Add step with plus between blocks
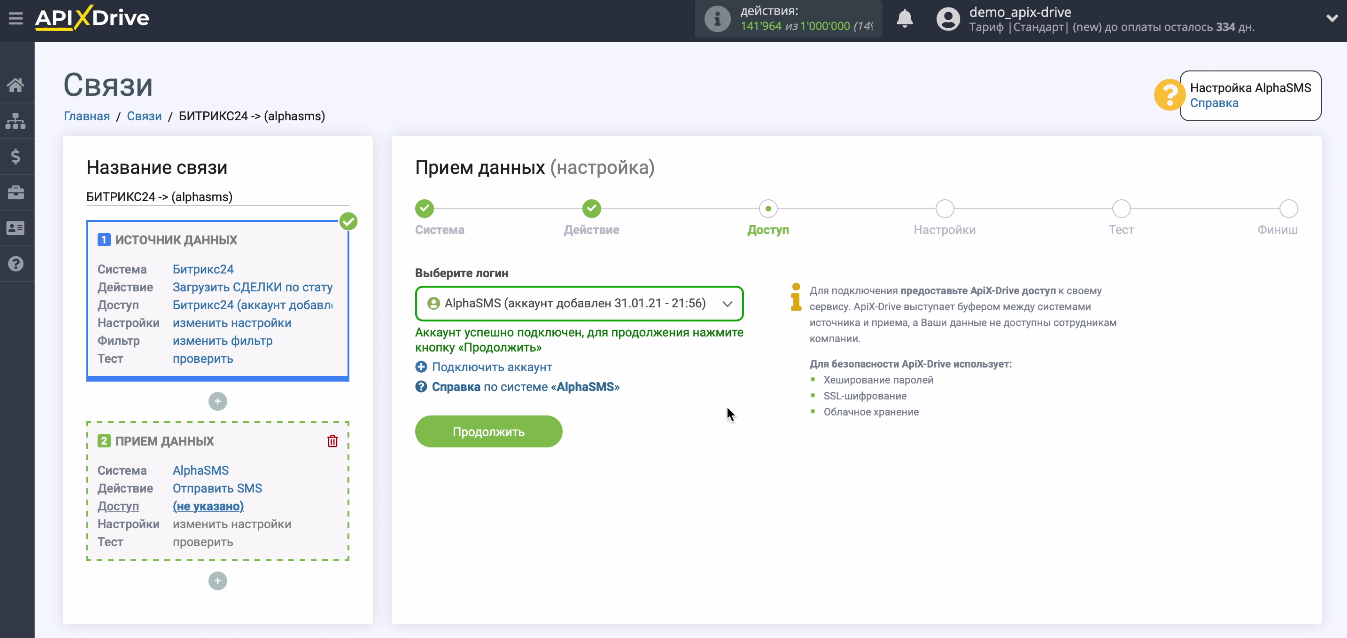 click(x=218, y=401)
